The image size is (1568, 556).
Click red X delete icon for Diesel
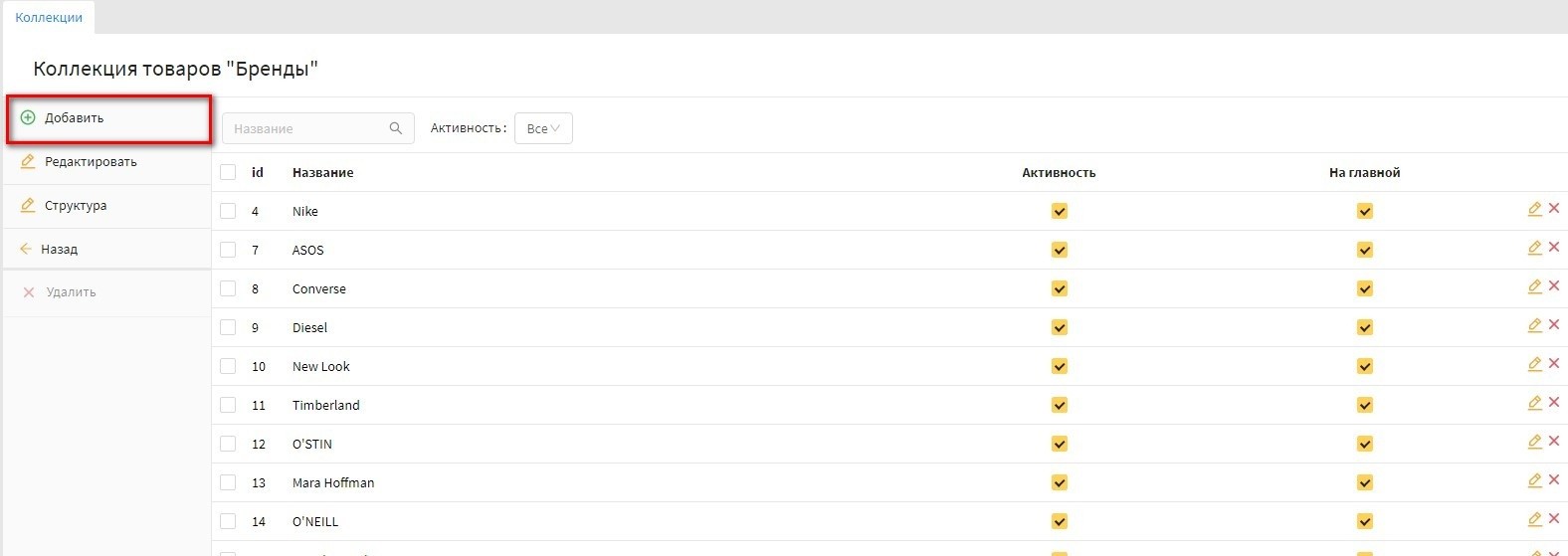pos(1554,325)
